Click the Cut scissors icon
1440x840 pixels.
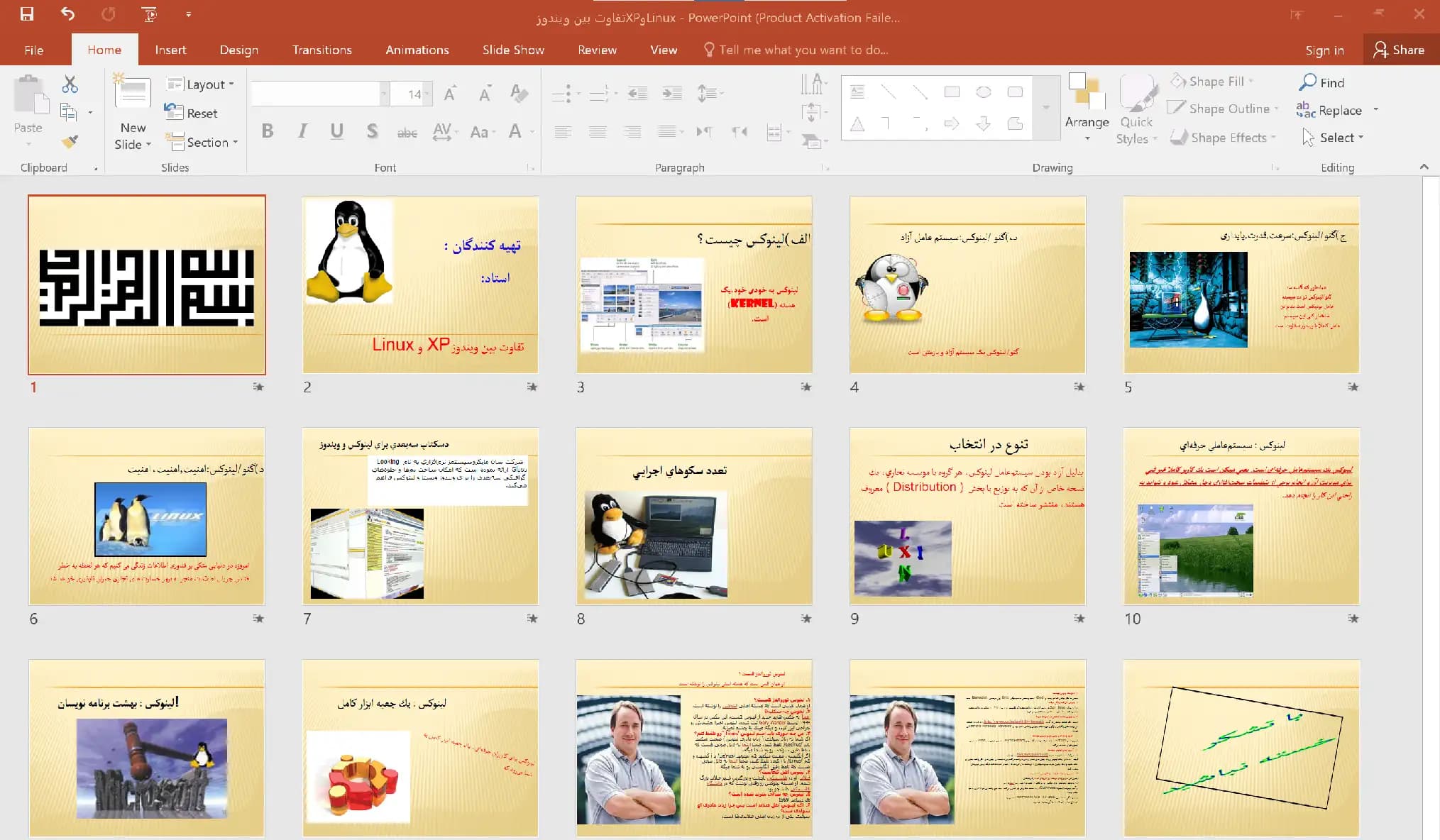tap(70, 84)
